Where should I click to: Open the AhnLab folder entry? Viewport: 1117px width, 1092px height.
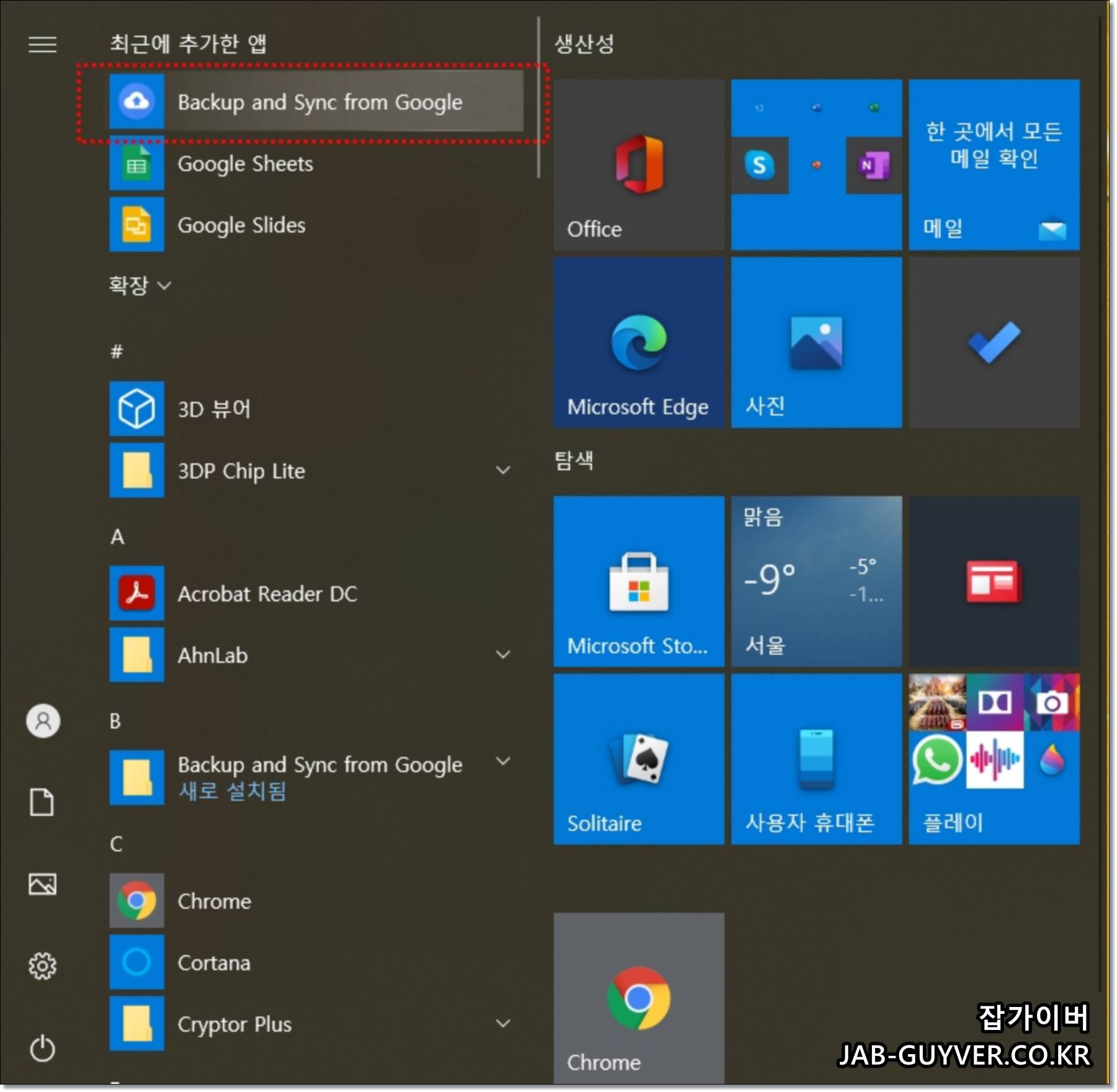(316, 655)
